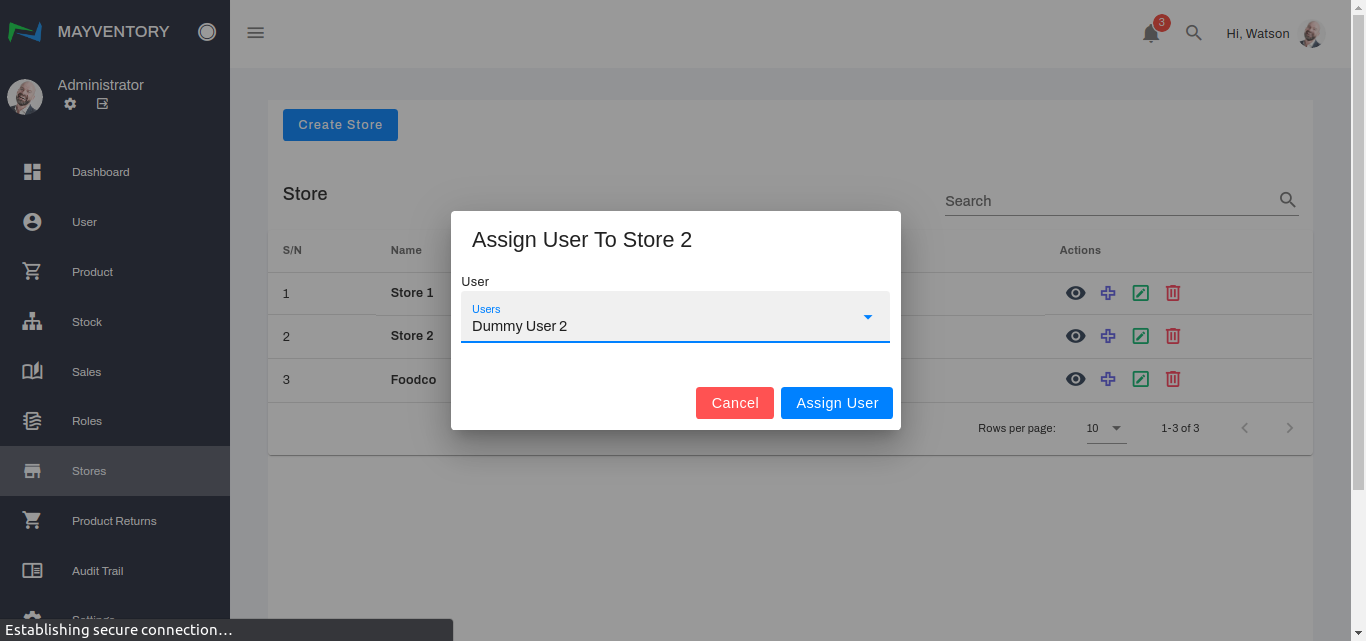View Foodco details with eye icon
This screenshot has width=1366, height=641.
point(1075,379)
